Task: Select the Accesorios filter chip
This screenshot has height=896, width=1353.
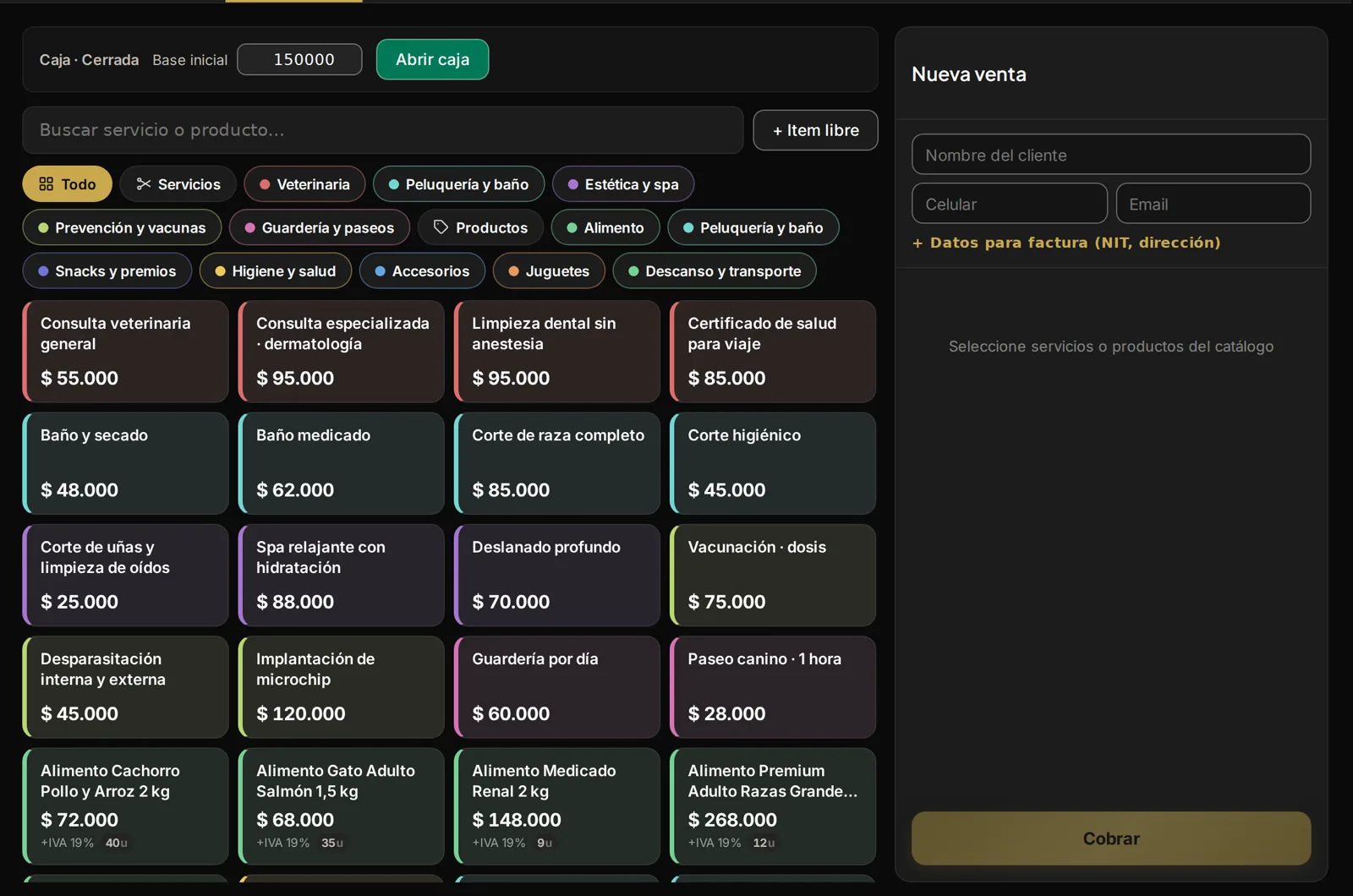Action: (x=422, y=271)
